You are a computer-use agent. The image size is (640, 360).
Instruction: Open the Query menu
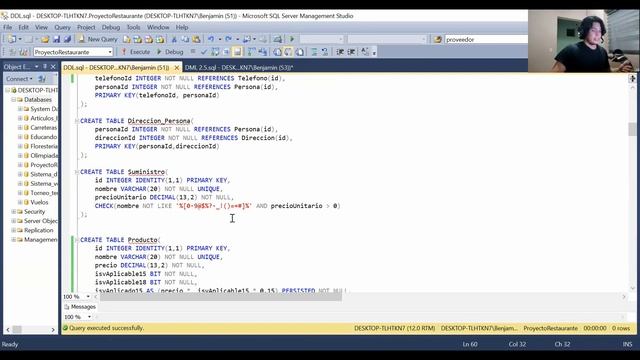(x=62, y=27)
